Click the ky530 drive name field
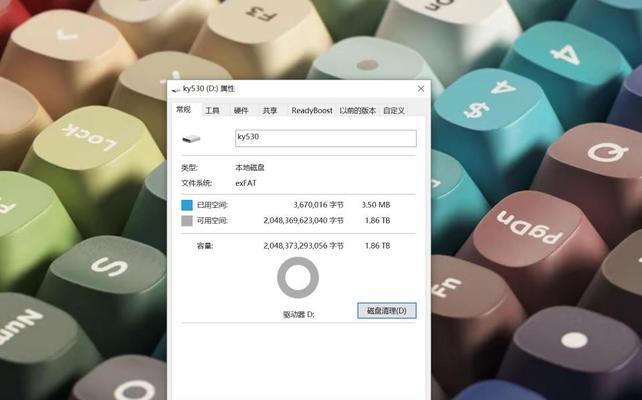The image size is (642, 400). click(326, 138)
